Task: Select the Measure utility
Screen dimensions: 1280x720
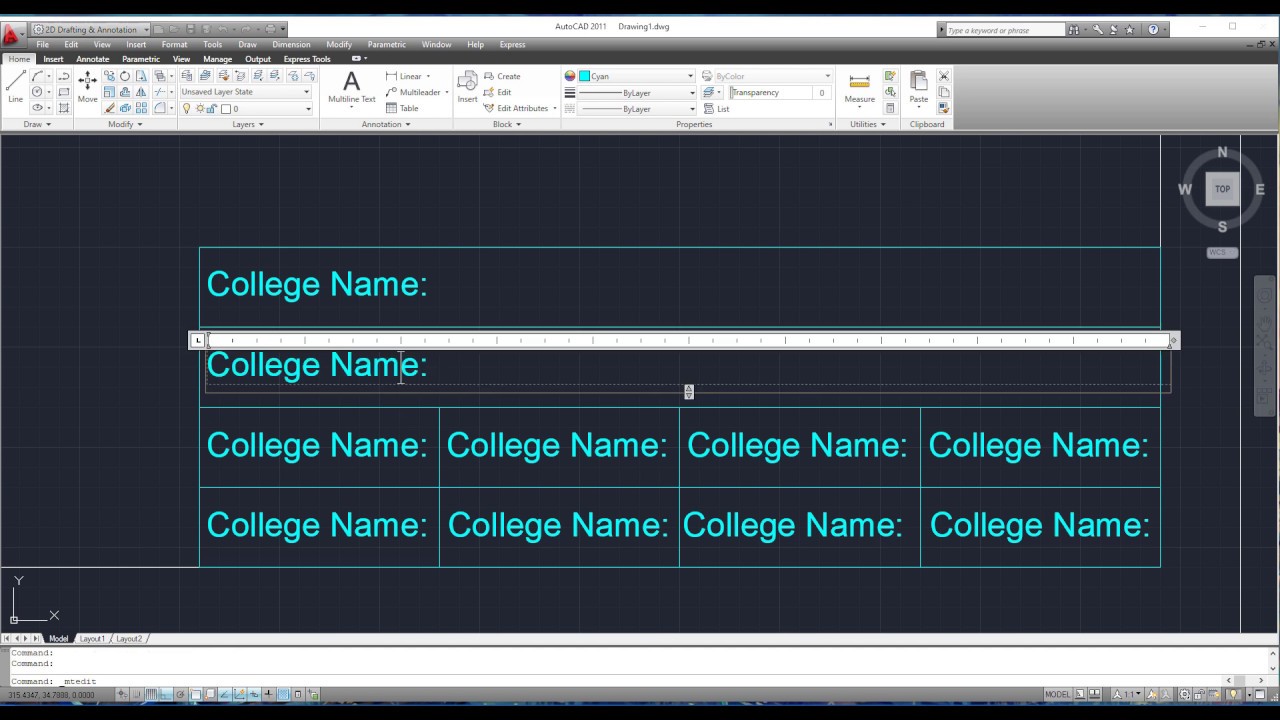Action: pyautogui.click(x=859, y=88)
